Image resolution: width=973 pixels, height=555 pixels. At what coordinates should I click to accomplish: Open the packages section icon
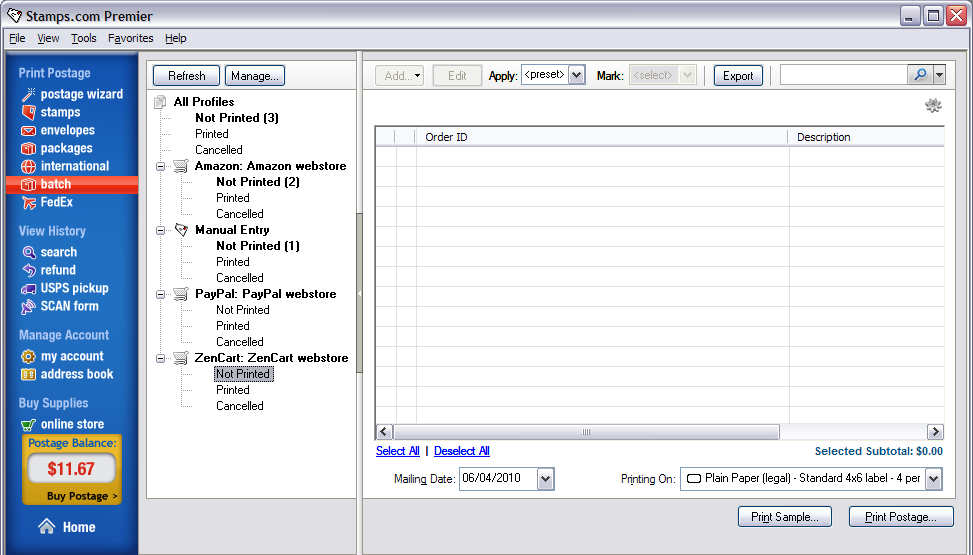29,148
